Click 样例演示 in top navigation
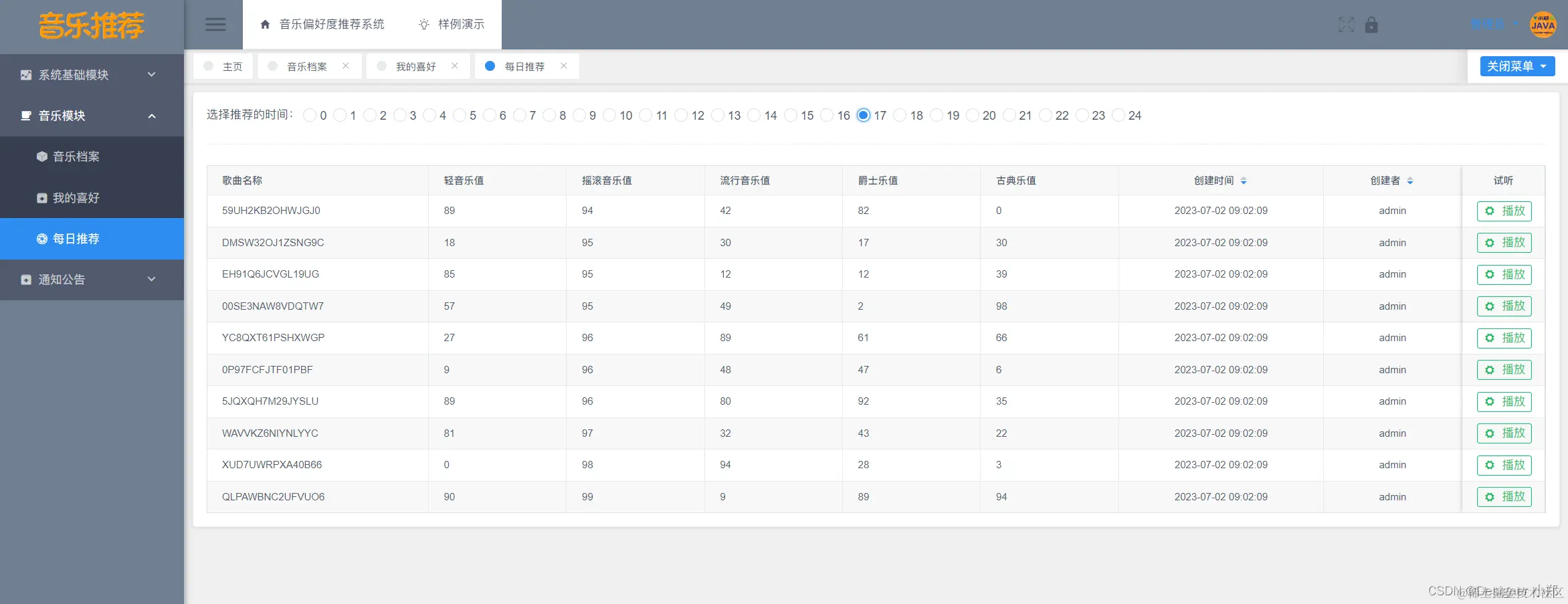1568x604 pixels. [x=452, y=25]
